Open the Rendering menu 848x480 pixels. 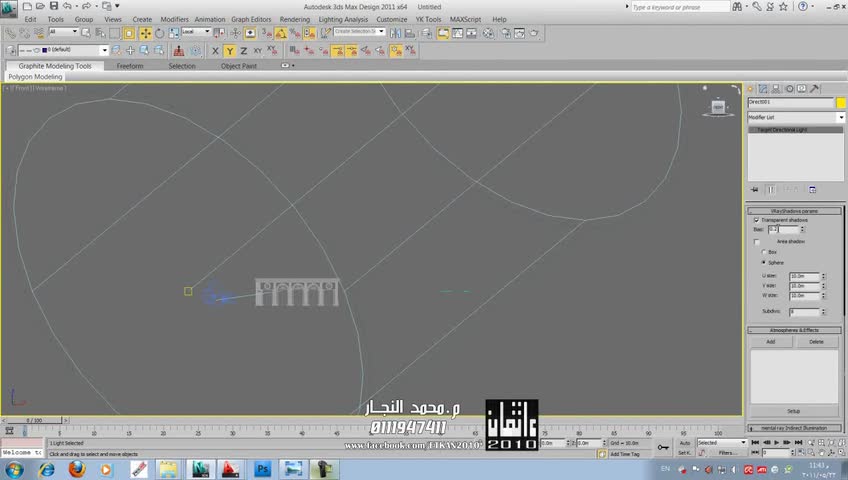tap(295, 19)
